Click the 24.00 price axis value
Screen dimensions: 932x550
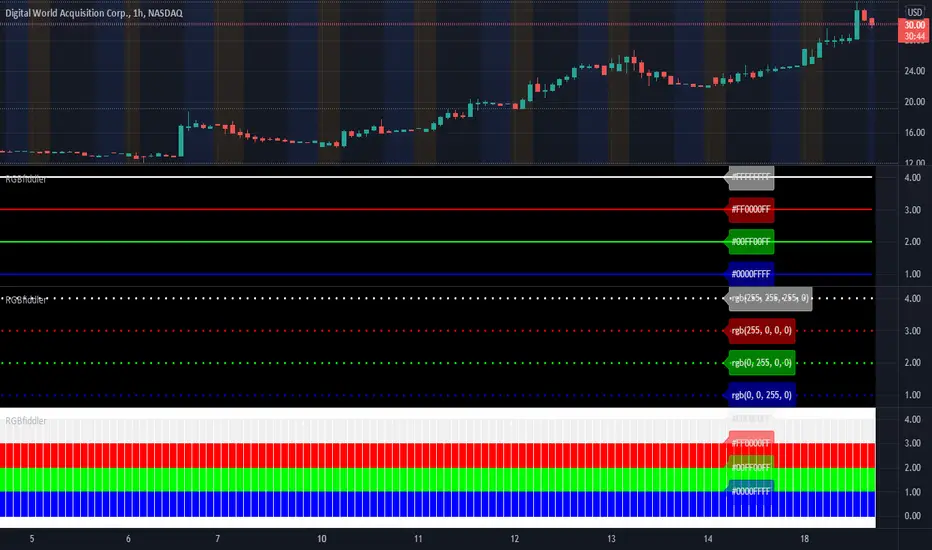click(x=914, y=71)
